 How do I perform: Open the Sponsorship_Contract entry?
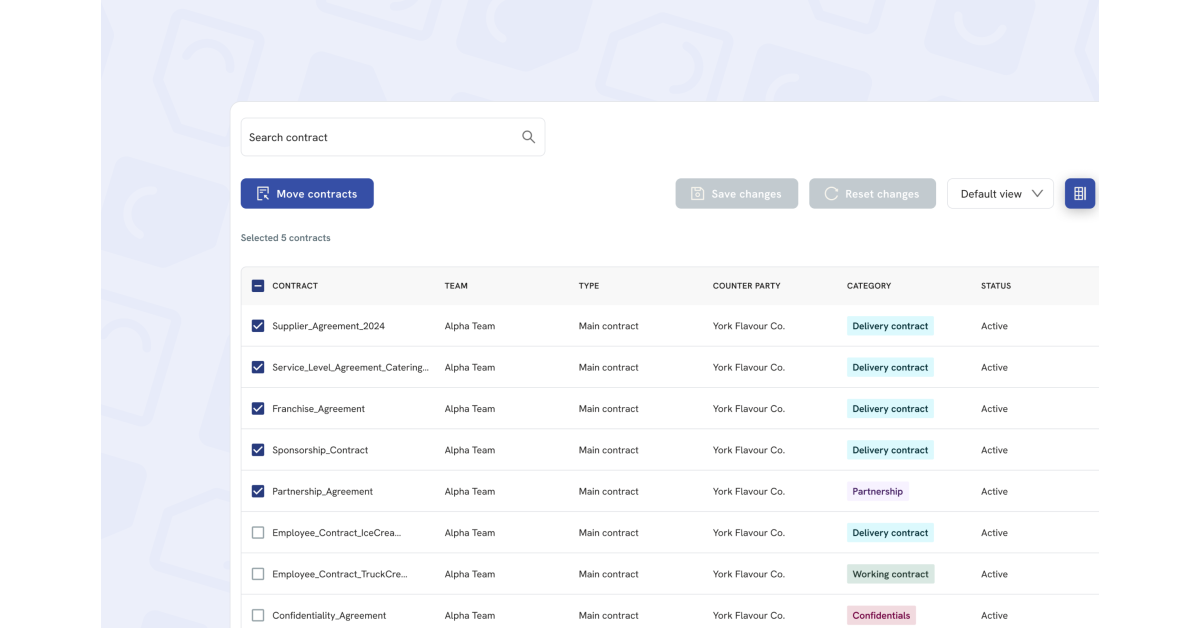(320, 450)
